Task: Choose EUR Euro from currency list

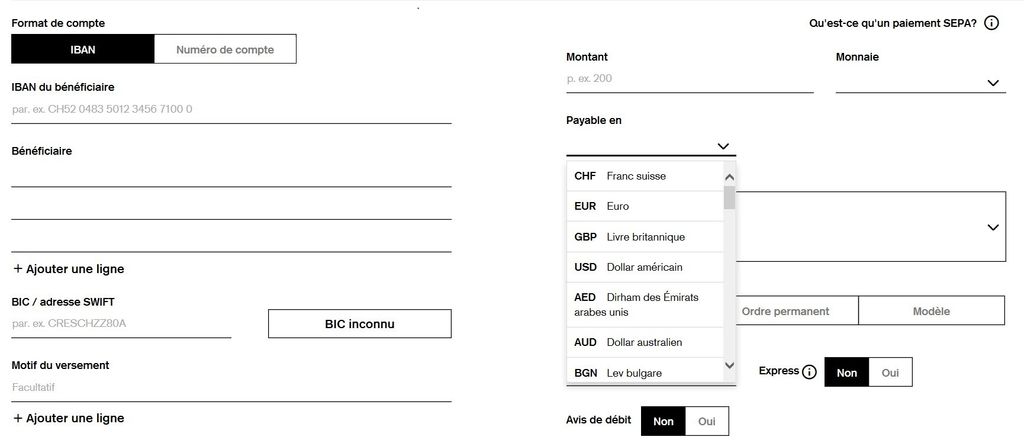Action: (x=644, y=206)
